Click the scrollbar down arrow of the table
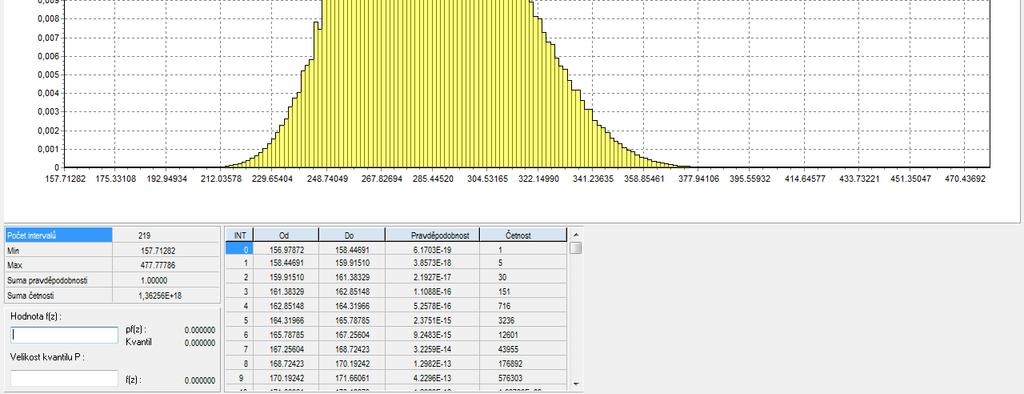The width and height of the screenshot is (1024, 394). (x=575, y=384)
